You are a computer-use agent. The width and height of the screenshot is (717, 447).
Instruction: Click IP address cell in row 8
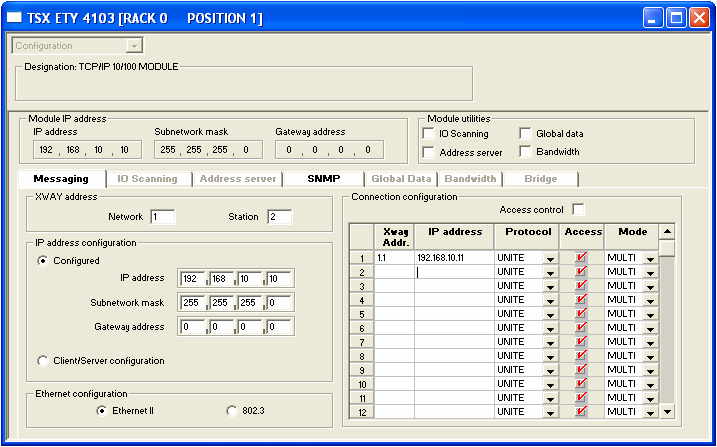pyautogui.click(x=455, y=357)
